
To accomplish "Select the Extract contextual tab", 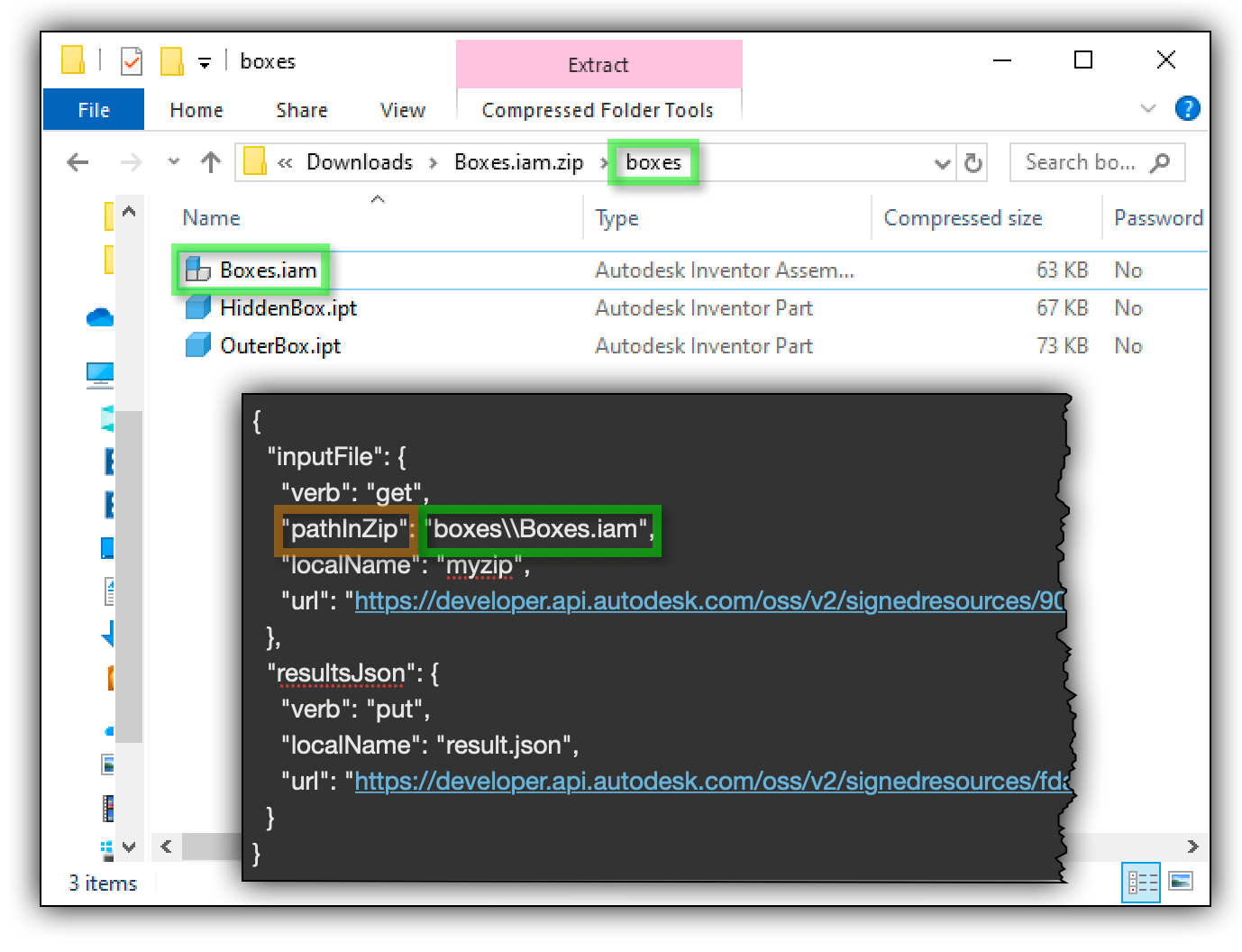I will [598, 64].
